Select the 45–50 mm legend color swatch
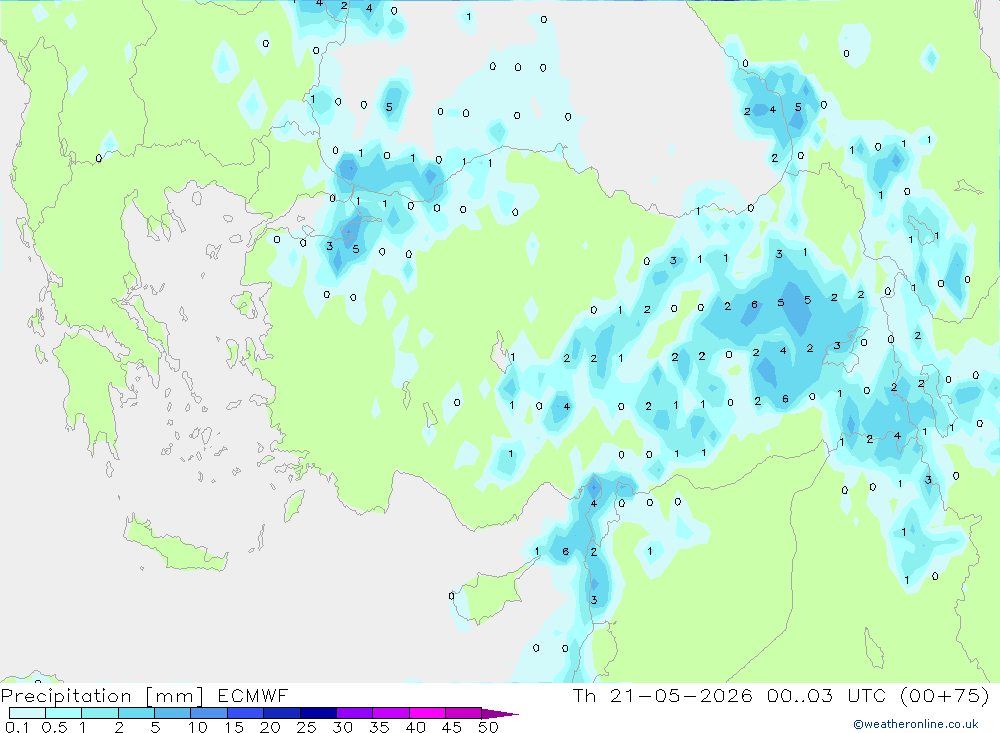 (463, 713)
